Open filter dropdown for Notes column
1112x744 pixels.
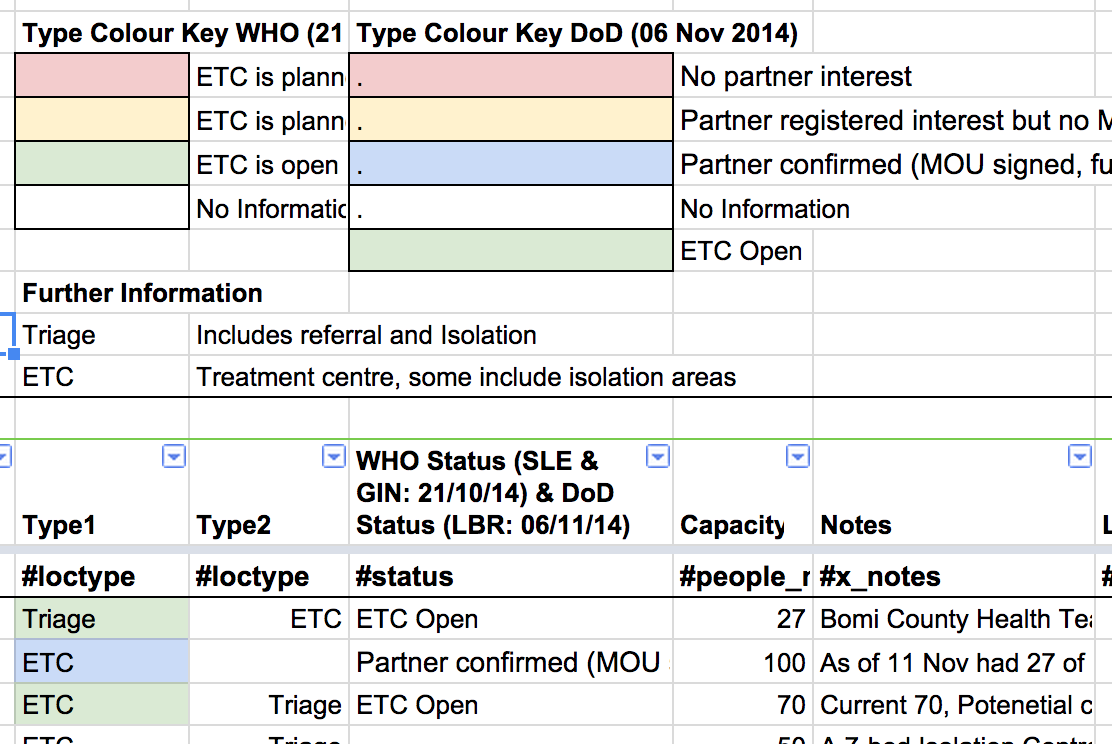(x=1079, y=456)
